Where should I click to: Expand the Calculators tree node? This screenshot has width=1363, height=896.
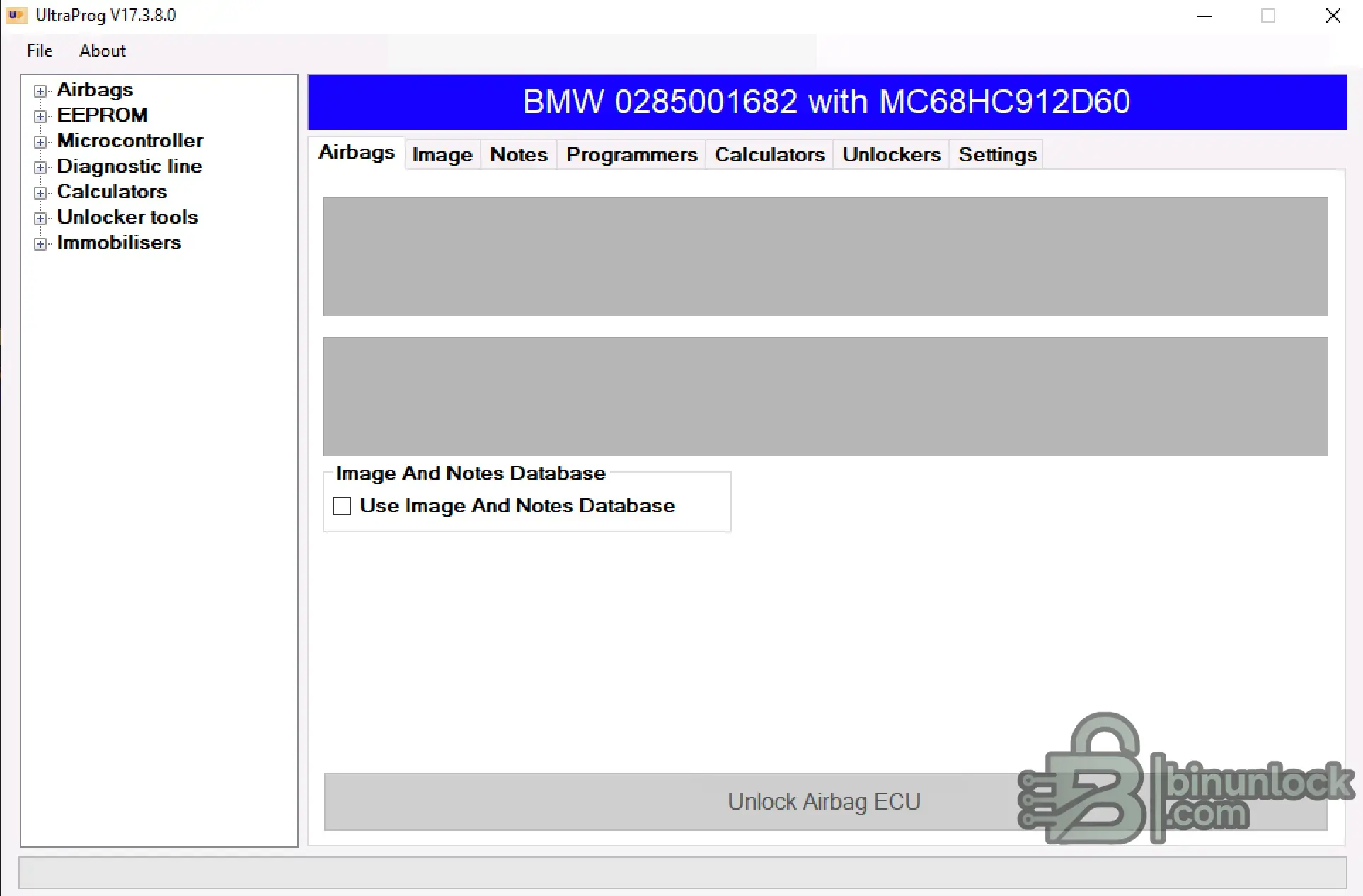40,193
